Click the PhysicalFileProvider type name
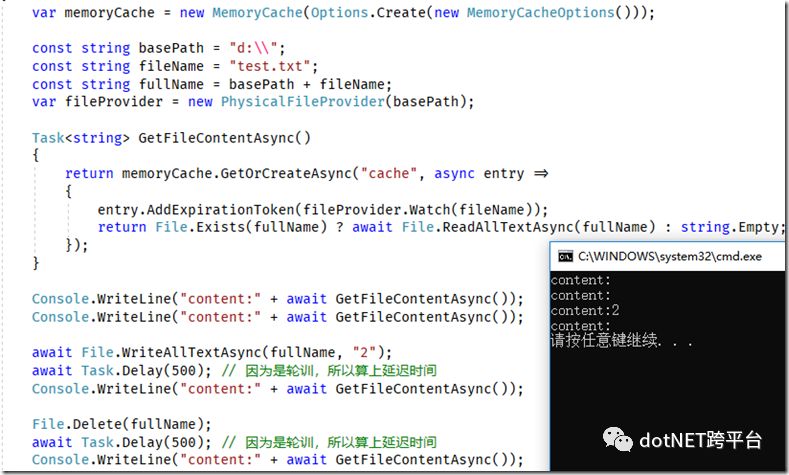Image resolution: width=789 pixels, height=475 pixels. click(x=303, y=102)
